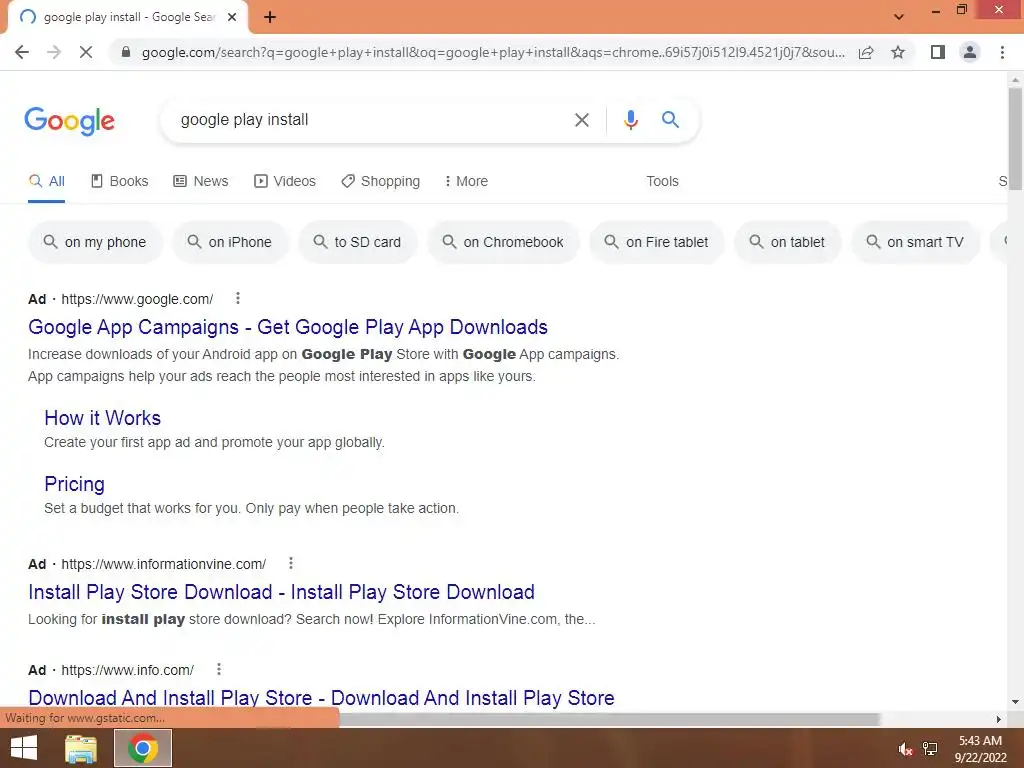Select Chrome in the taskbar
The image size is (1024, 768).
(x=143, y=748)
